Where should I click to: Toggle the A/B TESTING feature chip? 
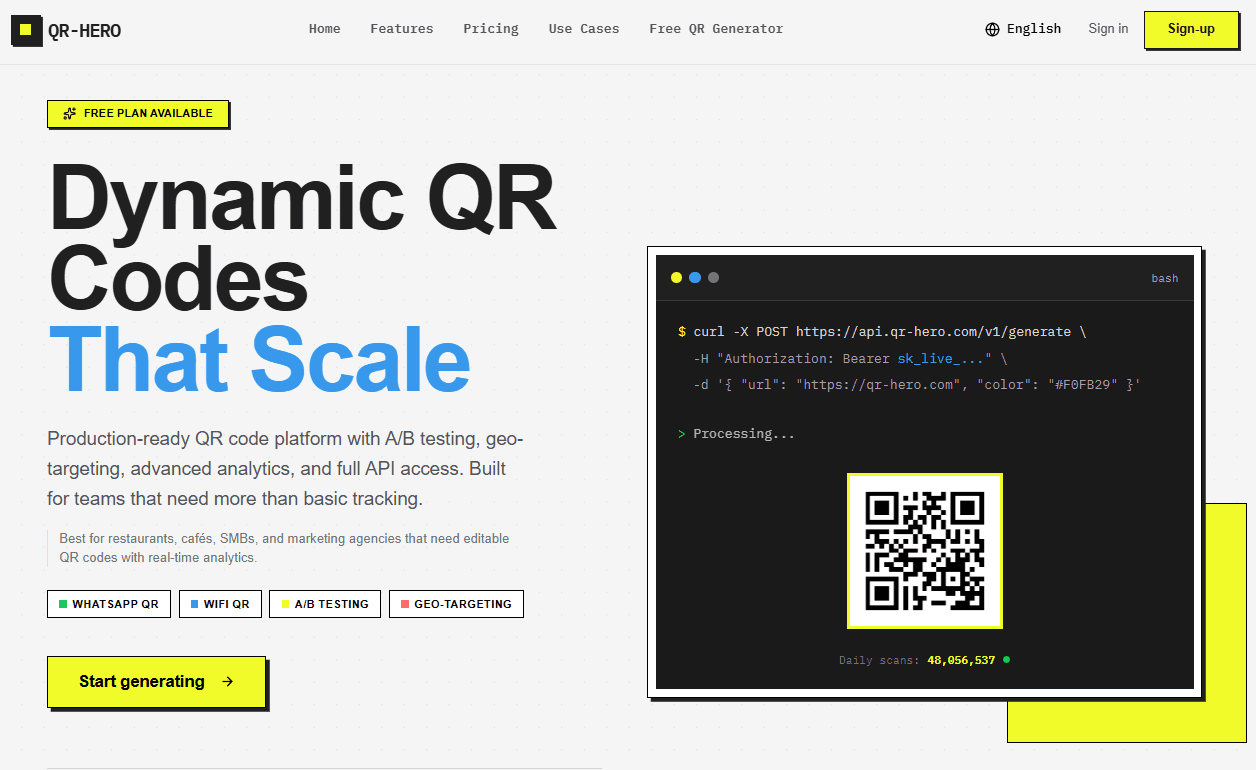pos(324,604)
